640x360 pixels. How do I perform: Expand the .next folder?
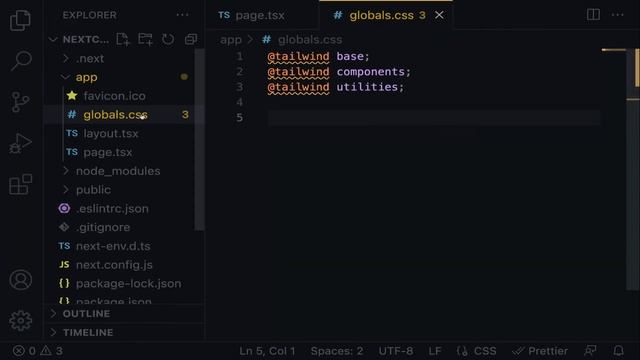pyautogui.click(x=89, y=58)
